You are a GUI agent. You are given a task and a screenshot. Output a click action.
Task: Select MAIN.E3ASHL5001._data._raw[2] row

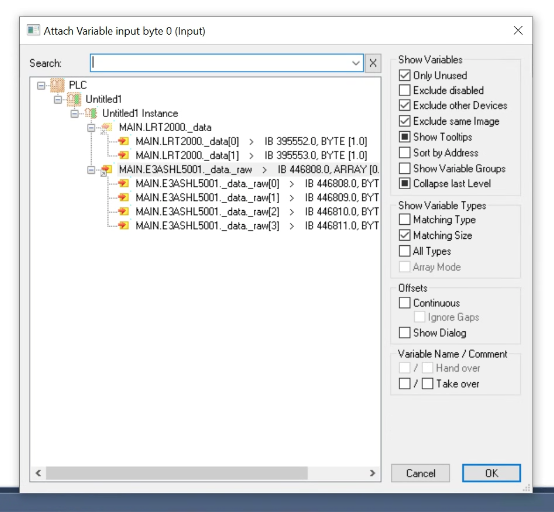(257, 212)
